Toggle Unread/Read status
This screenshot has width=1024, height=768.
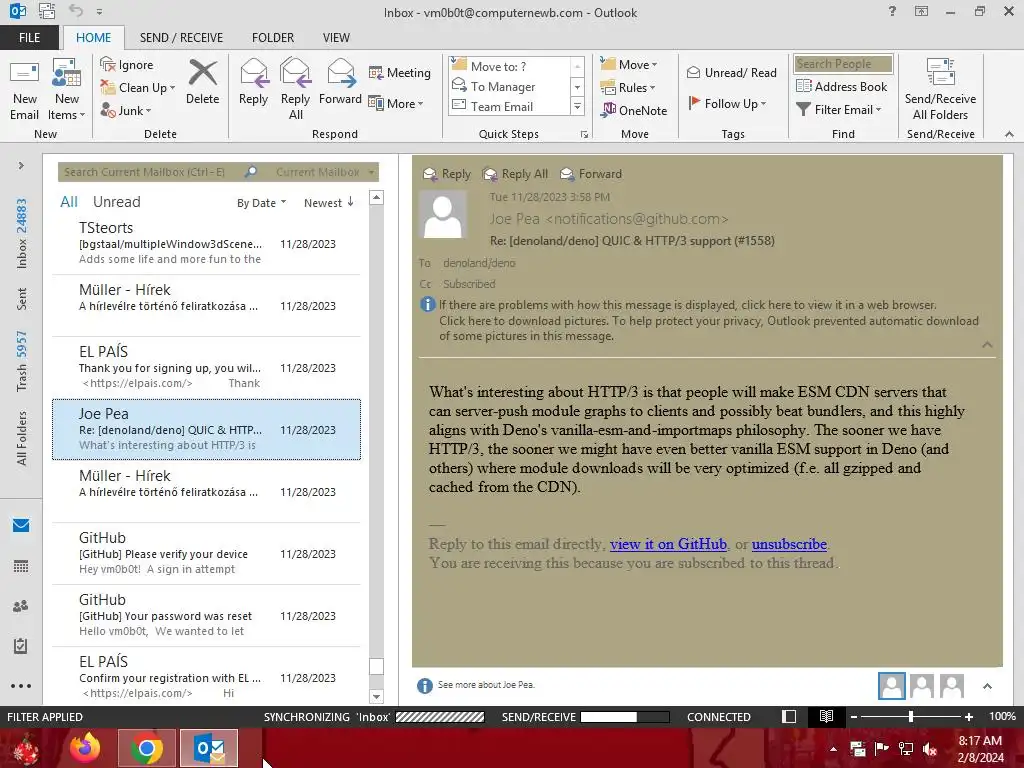[731, 72]
